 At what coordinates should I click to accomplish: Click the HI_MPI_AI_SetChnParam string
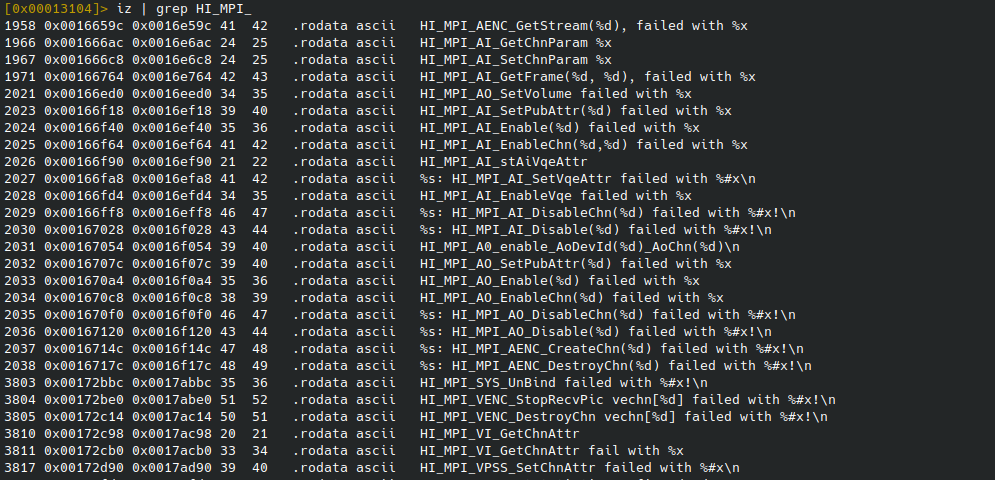515,59
